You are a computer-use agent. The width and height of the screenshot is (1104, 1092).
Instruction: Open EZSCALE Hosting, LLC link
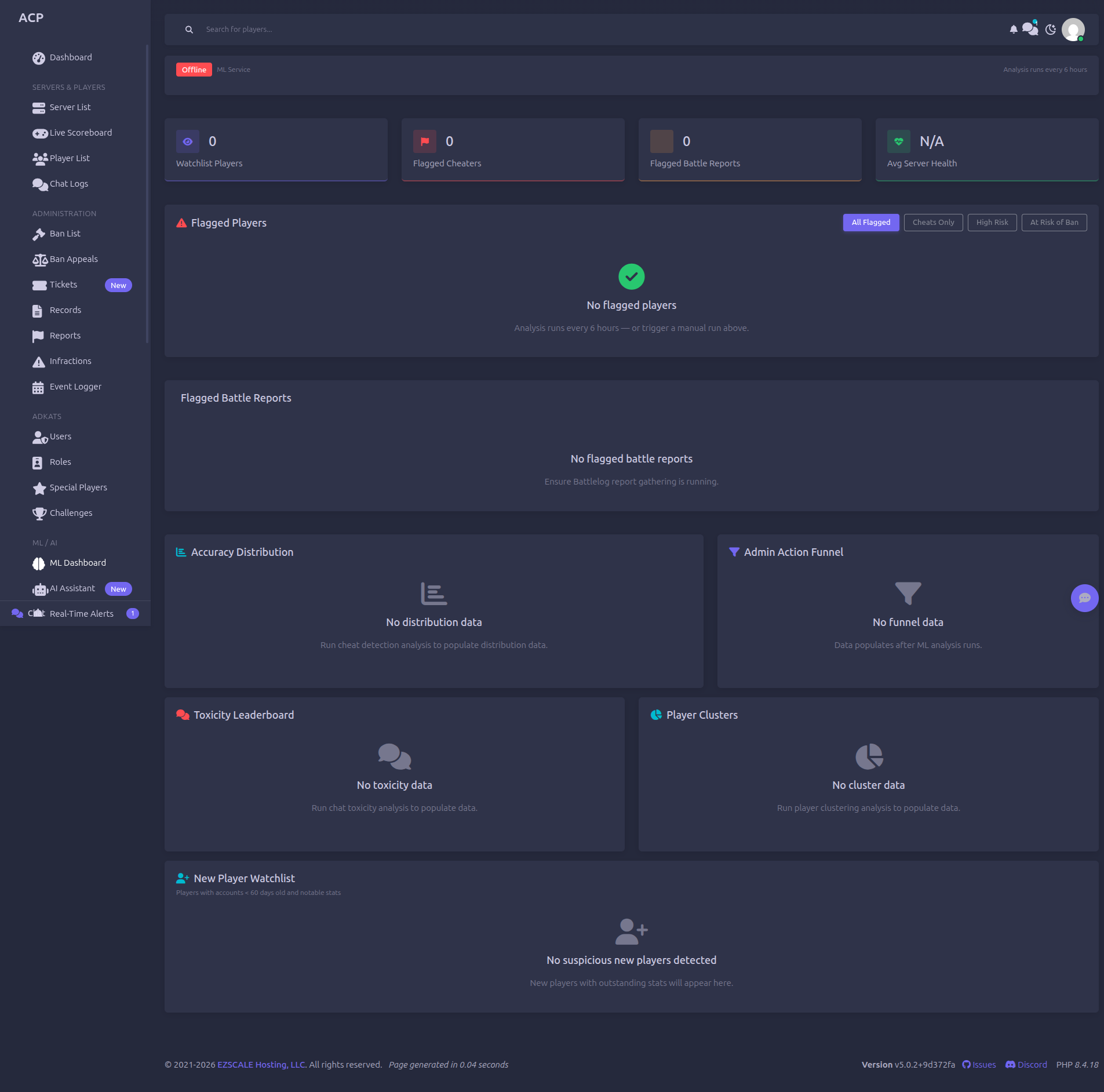pyautogui.click(x=261, y=1065)
